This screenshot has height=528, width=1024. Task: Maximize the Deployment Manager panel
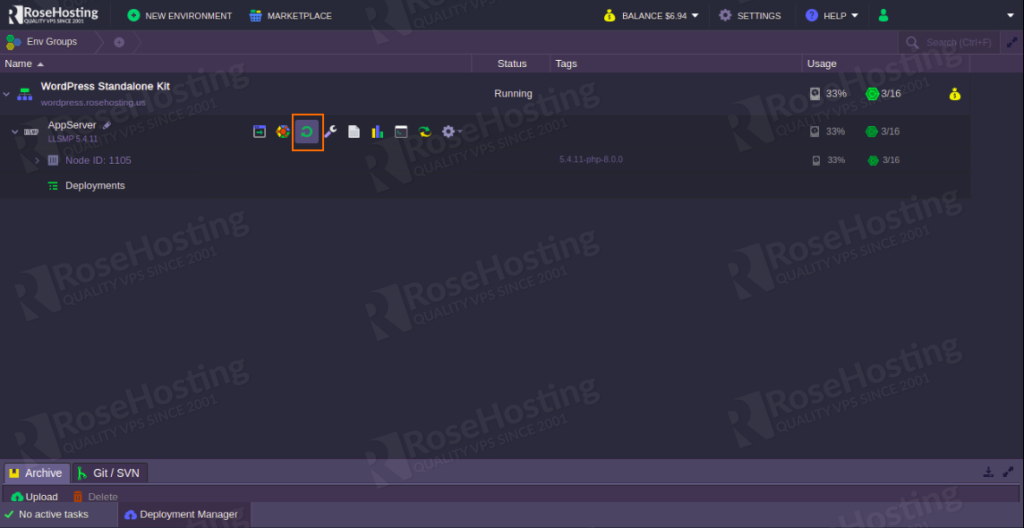[1008, 472]
